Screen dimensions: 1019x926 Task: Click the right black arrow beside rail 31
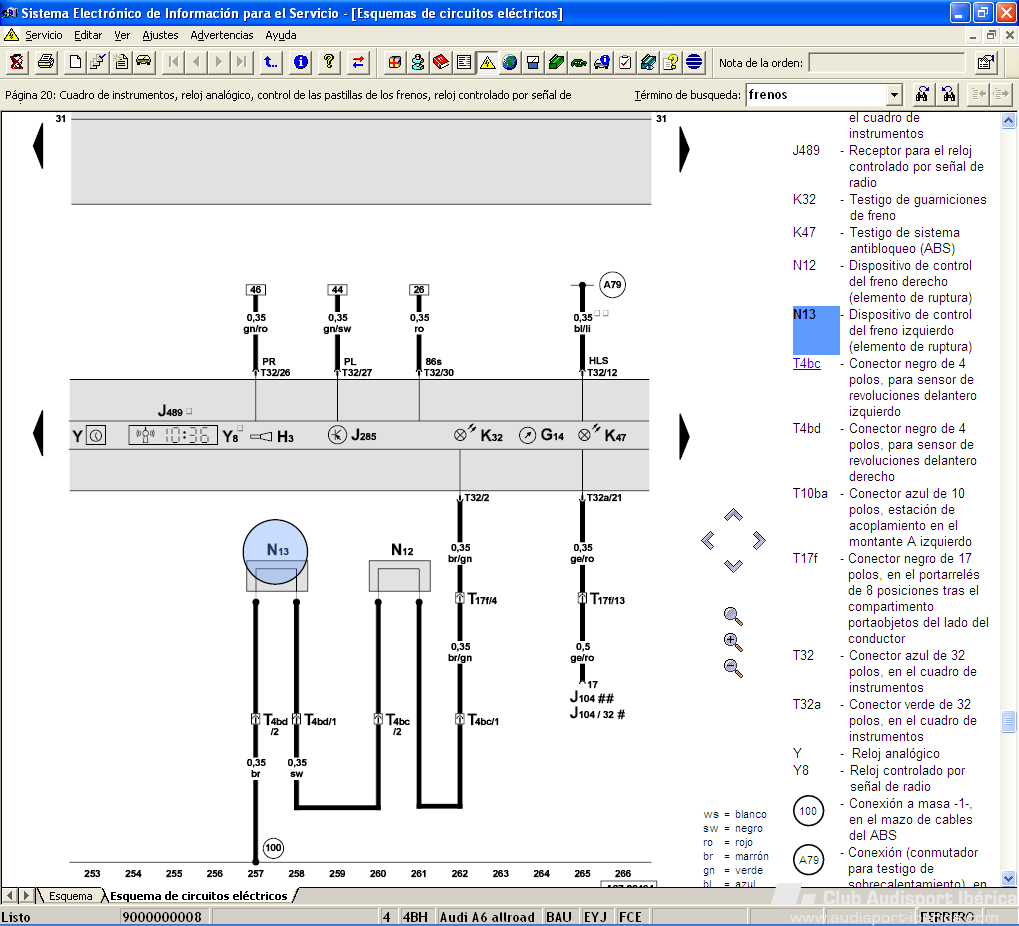pos(684,148)
